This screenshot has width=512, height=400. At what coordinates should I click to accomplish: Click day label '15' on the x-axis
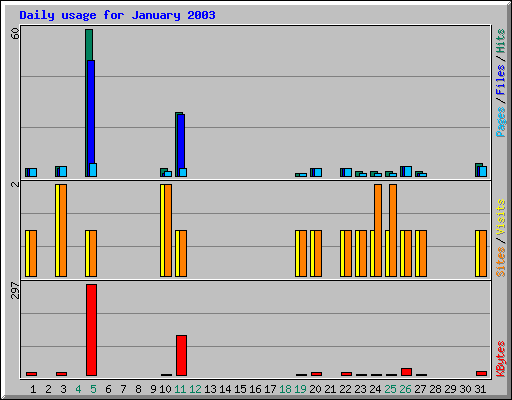pyautogui.click(x=240, y=389)
